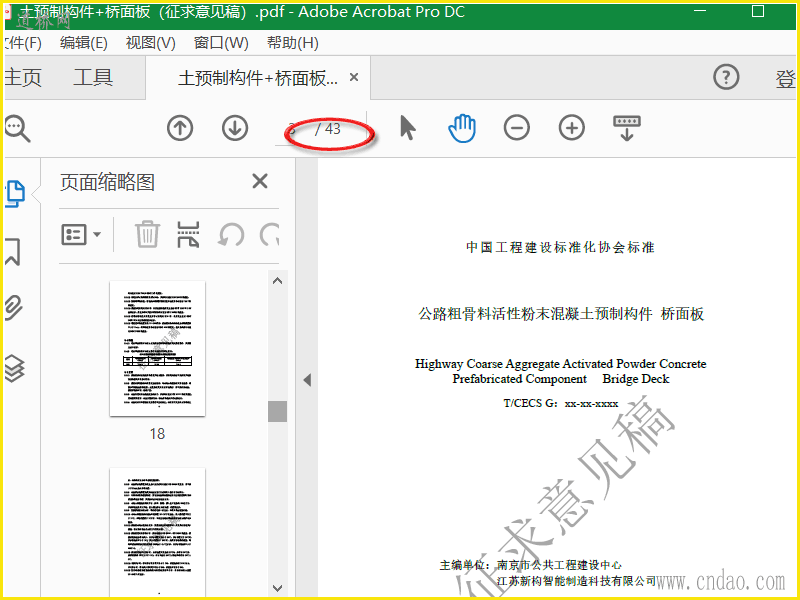Close the document tab with its X
The image size is (800, 600).
point(354,78)
